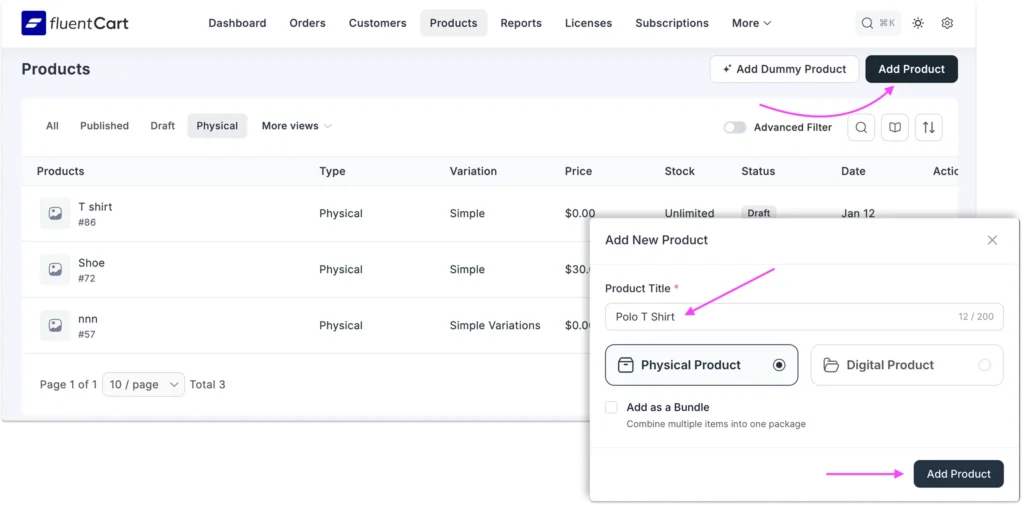The height and width of the screenshot is (505, 1024).
Task: Click the Variation column header
Action: pos(473,171)
